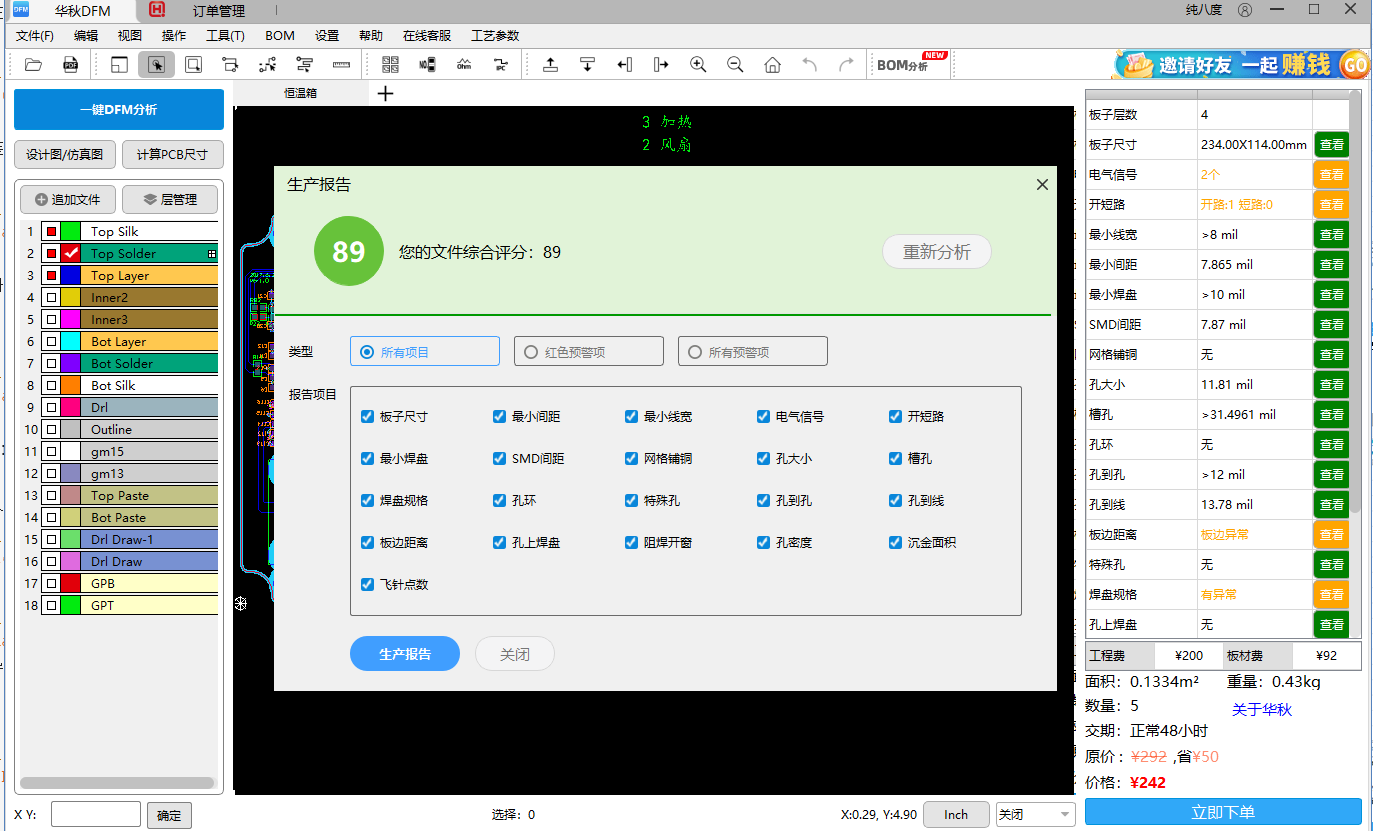Click the blue 生产报告 button
The image size is (1373, 831).
click(x=405, y=654)
